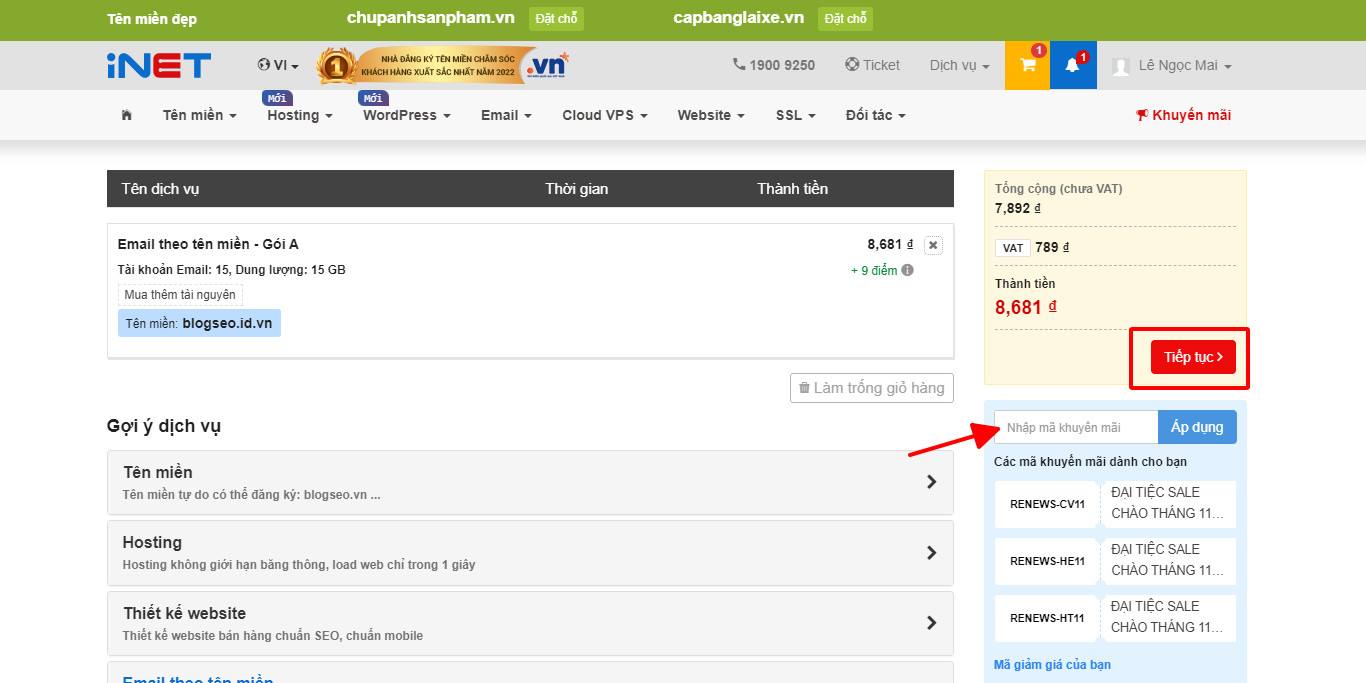The width and height of the screenshot is (1366, 683).
Task: Click the iNET logo
Action: [159, 65]
